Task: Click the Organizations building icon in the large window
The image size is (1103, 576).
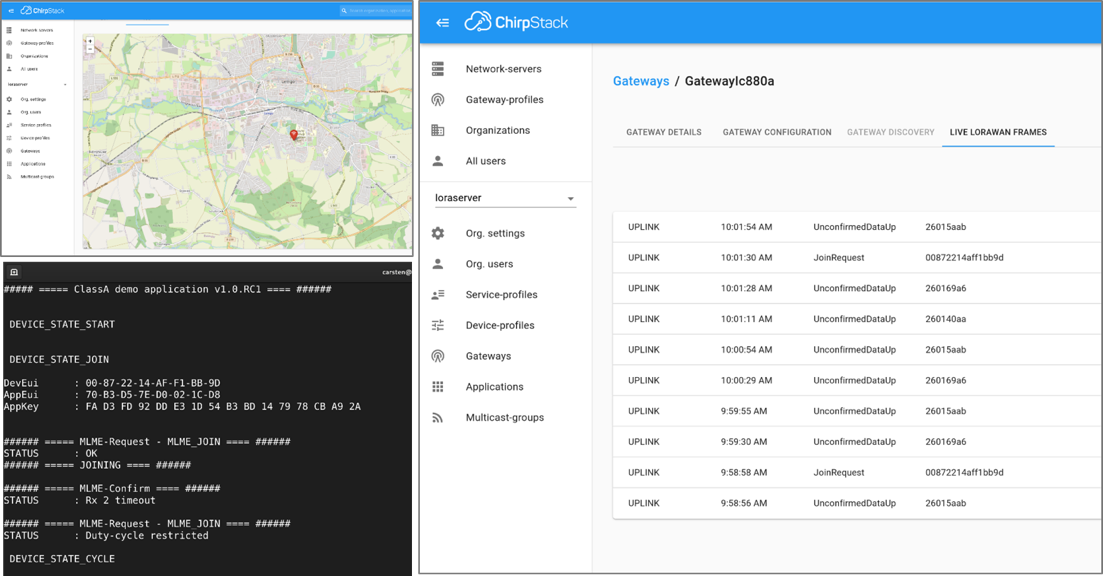Action: pos(438,130)
